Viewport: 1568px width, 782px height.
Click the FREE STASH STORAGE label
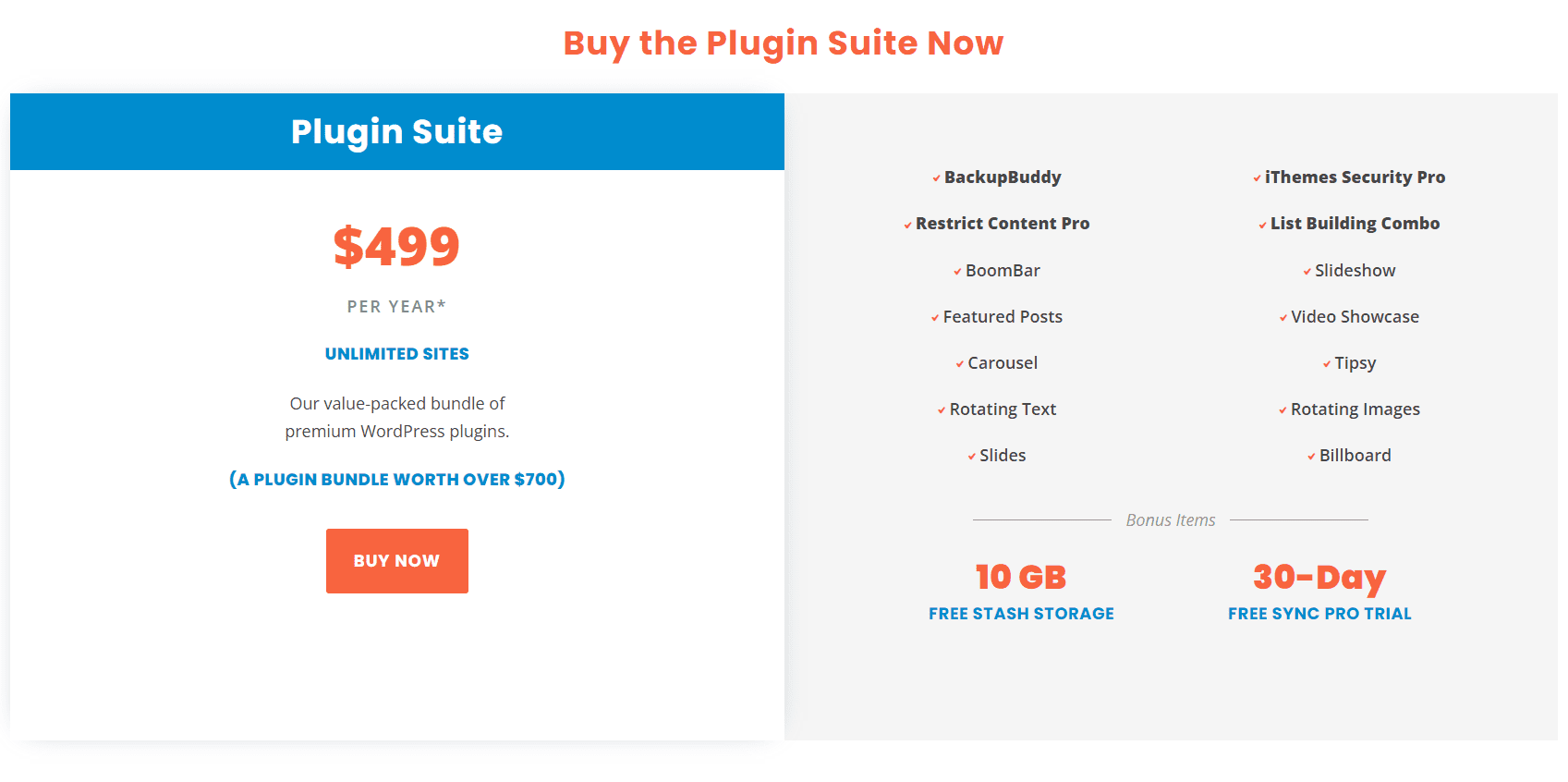(x=1021, y=614)
